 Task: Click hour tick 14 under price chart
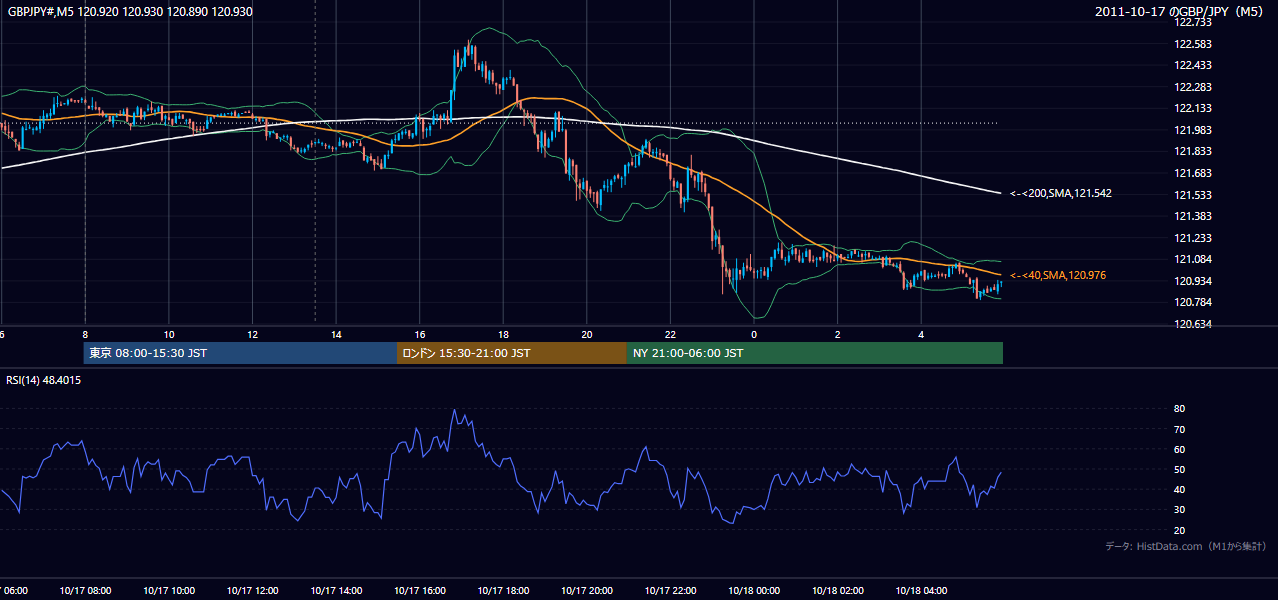336,334
